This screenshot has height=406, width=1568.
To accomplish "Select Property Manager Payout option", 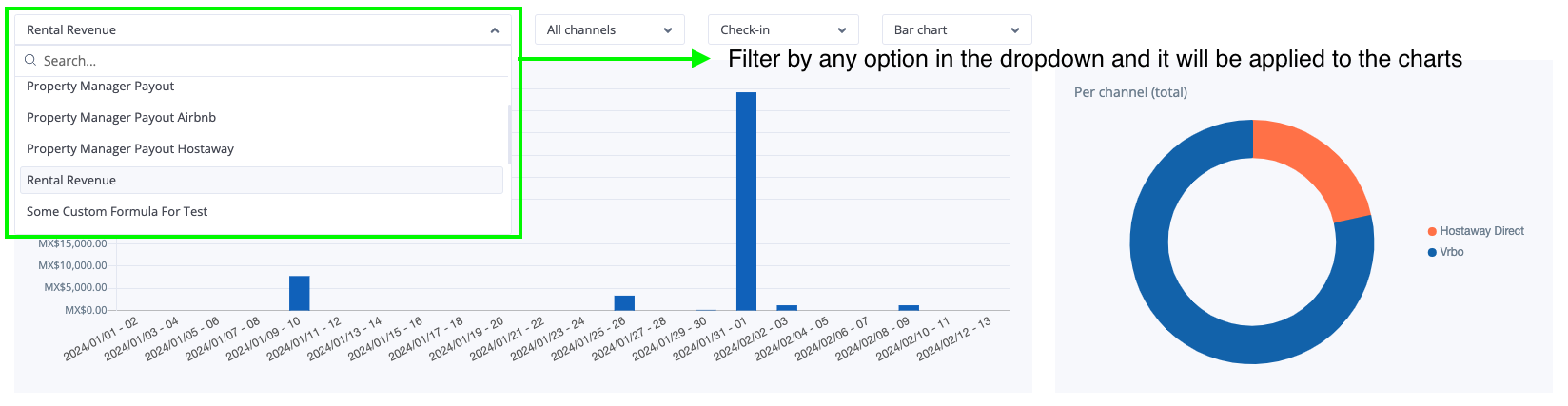I will [x=101, y=87].
